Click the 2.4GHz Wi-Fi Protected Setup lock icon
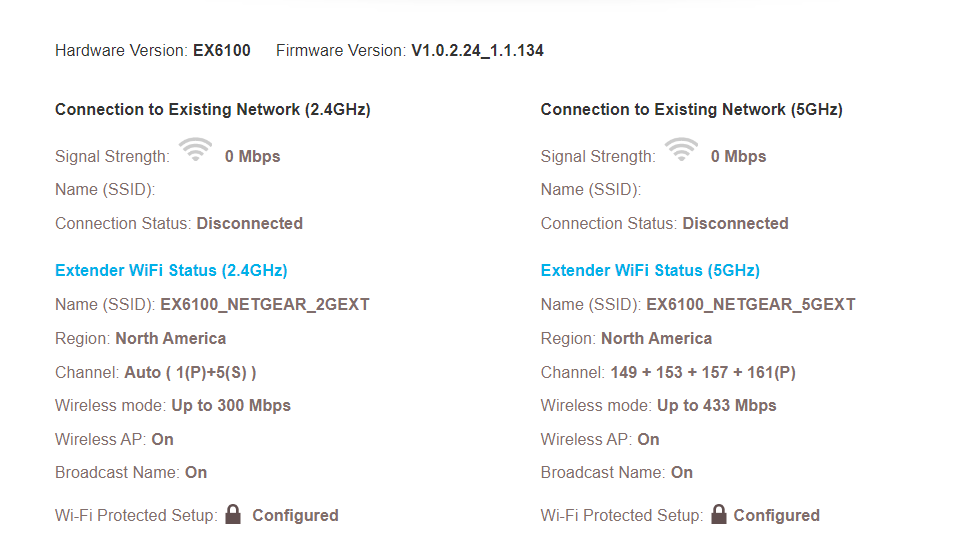The width and height of the screenshot is (978, 550). 233,514
